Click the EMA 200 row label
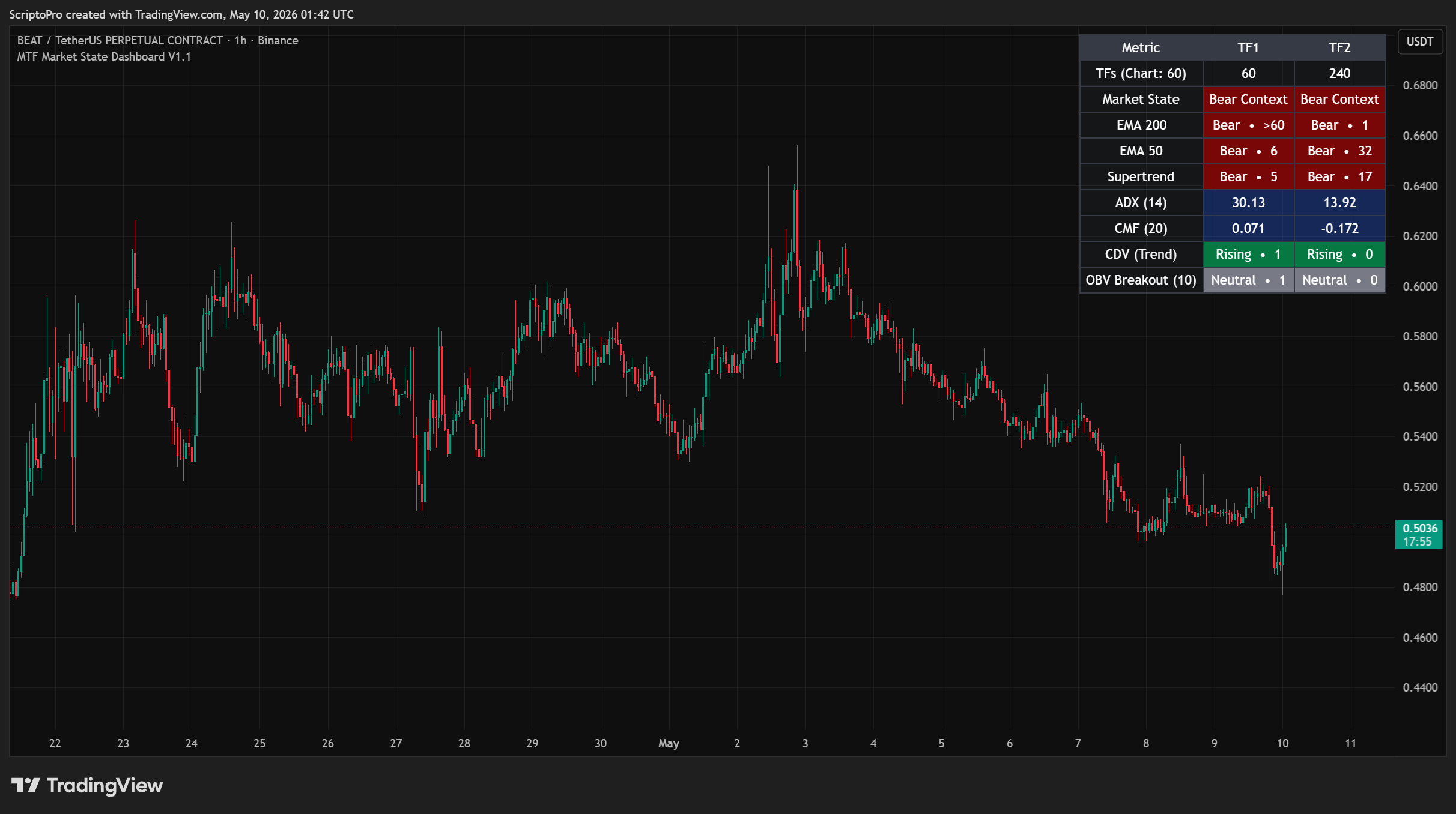The width and height of the screenshot is (1456, 814). click(x=1141, y=125)
